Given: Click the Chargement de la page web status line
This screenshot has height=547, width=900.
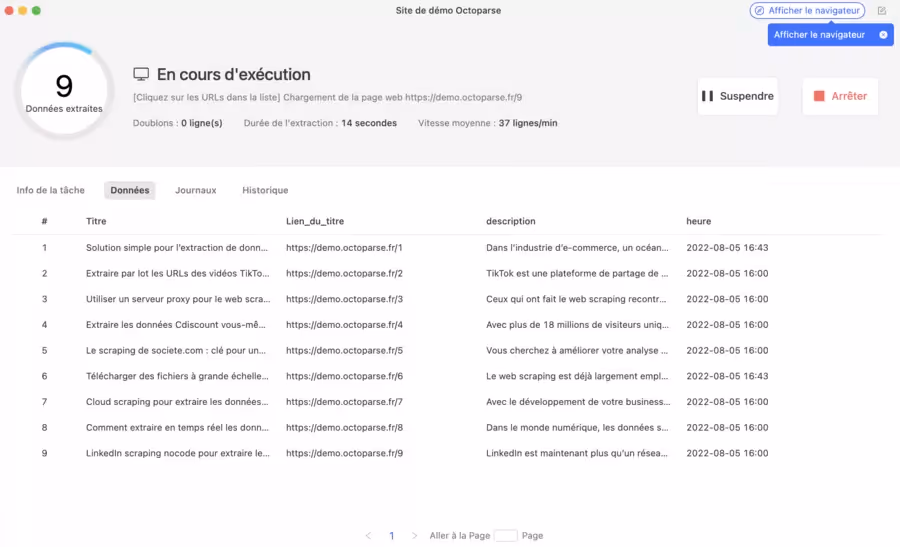Looking at the screenshot, I should [327, 97].
